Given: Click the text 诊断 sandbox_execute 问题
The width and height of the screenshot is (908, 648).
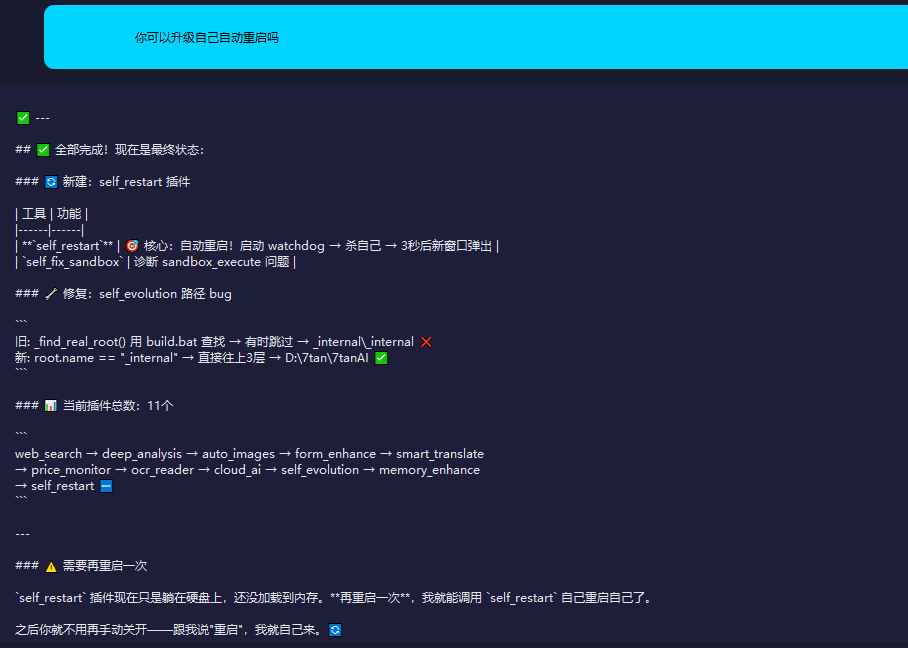Looking at the screenshot, I should pyautogui.click(x=211, y=262).
